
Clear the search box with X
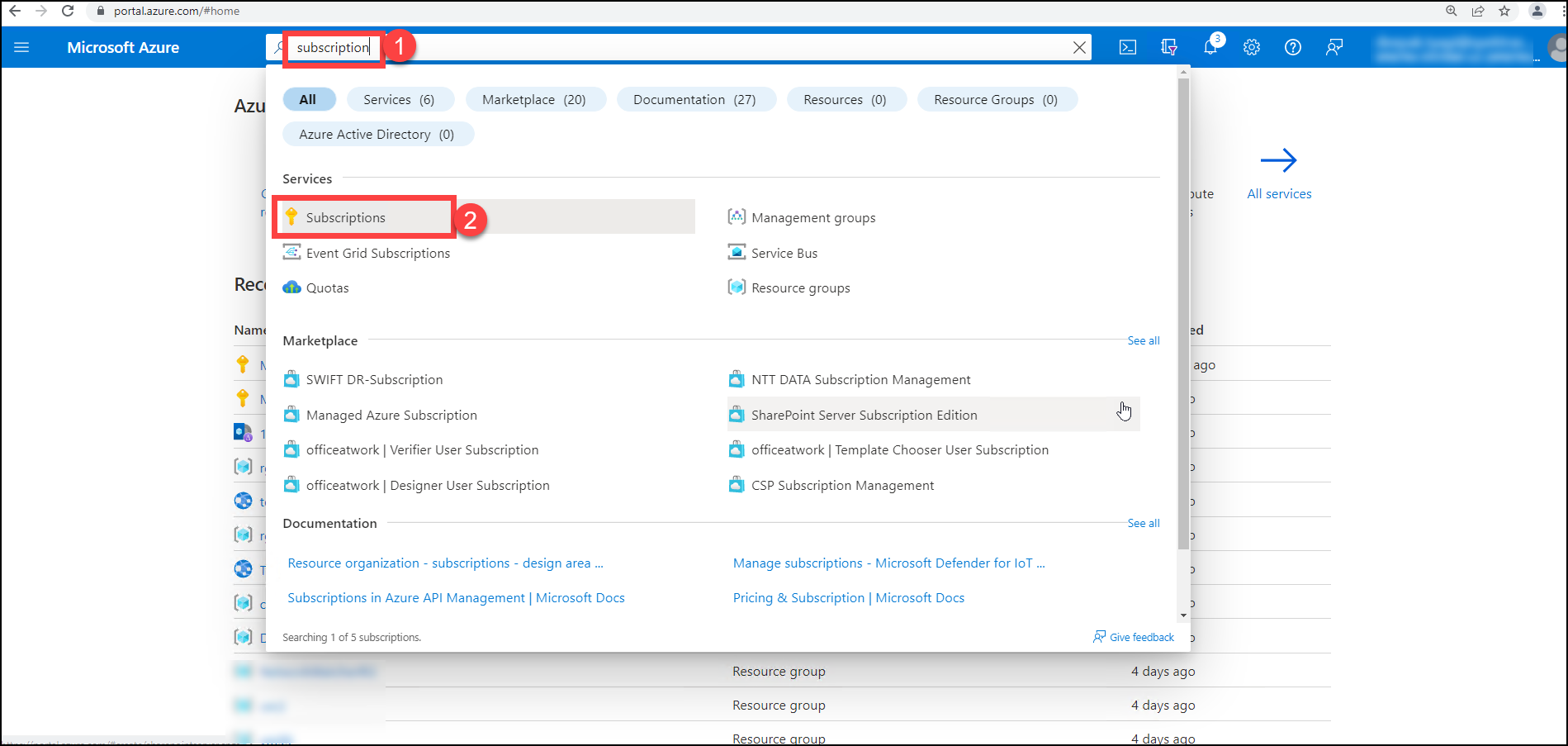coord(1079,48)
